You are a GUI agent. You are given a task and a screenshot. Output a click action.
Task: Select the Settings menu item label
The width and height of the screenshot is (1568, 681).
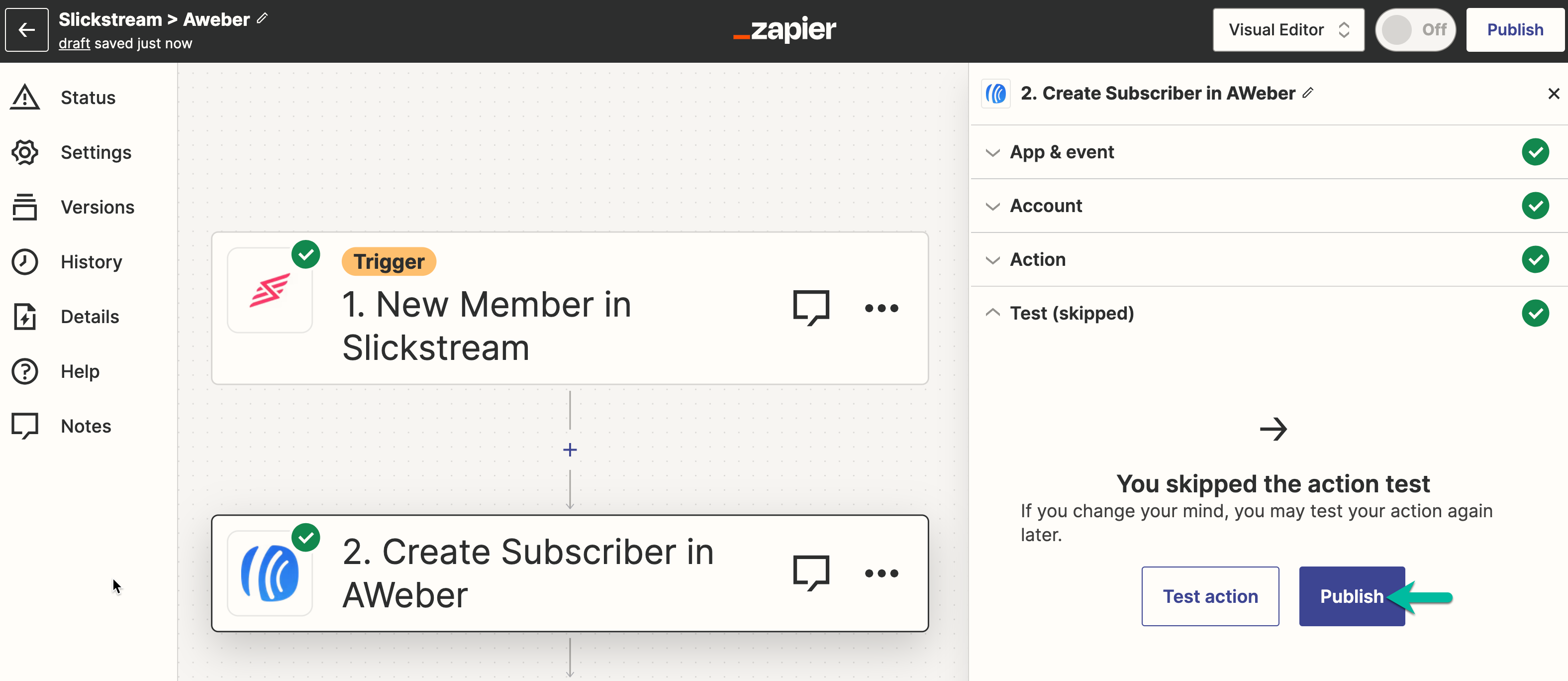(x=96, y=152)
